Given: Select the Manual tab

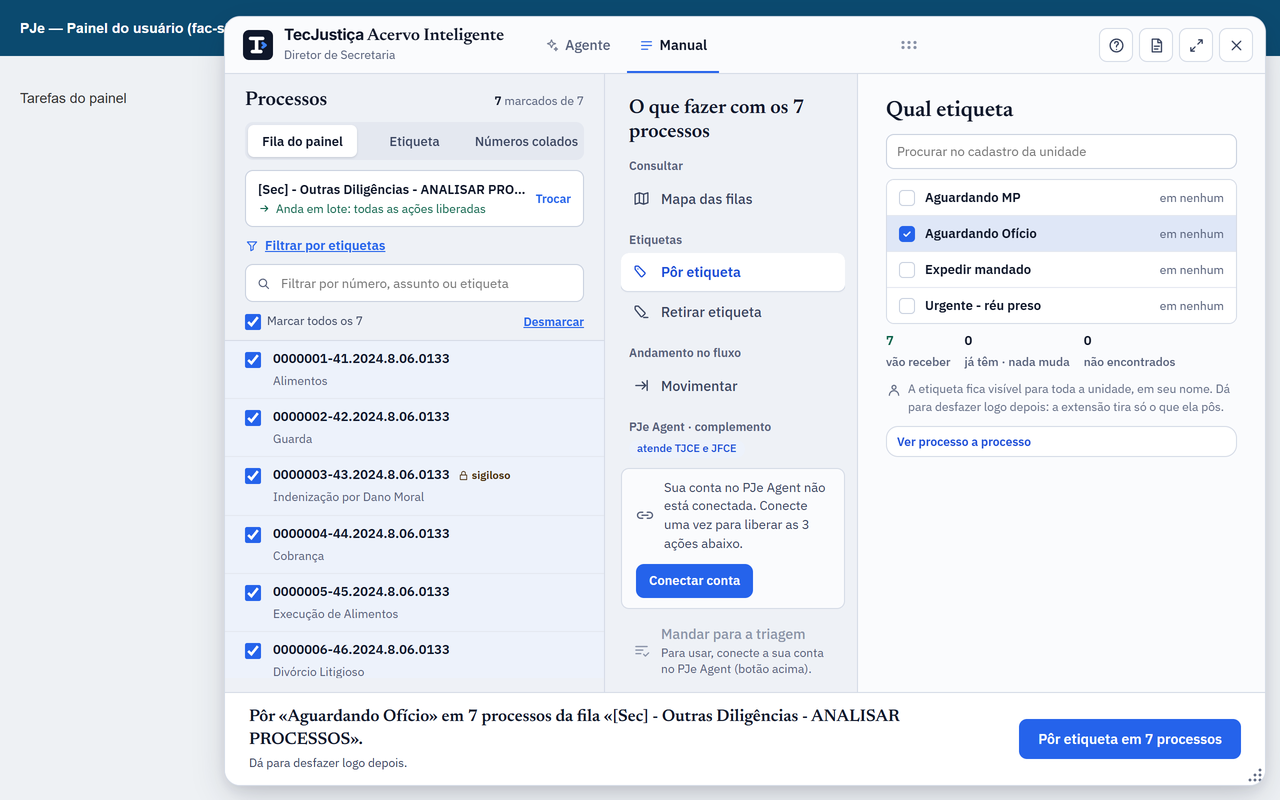Looking at the screenshot, I should [673, 45].
